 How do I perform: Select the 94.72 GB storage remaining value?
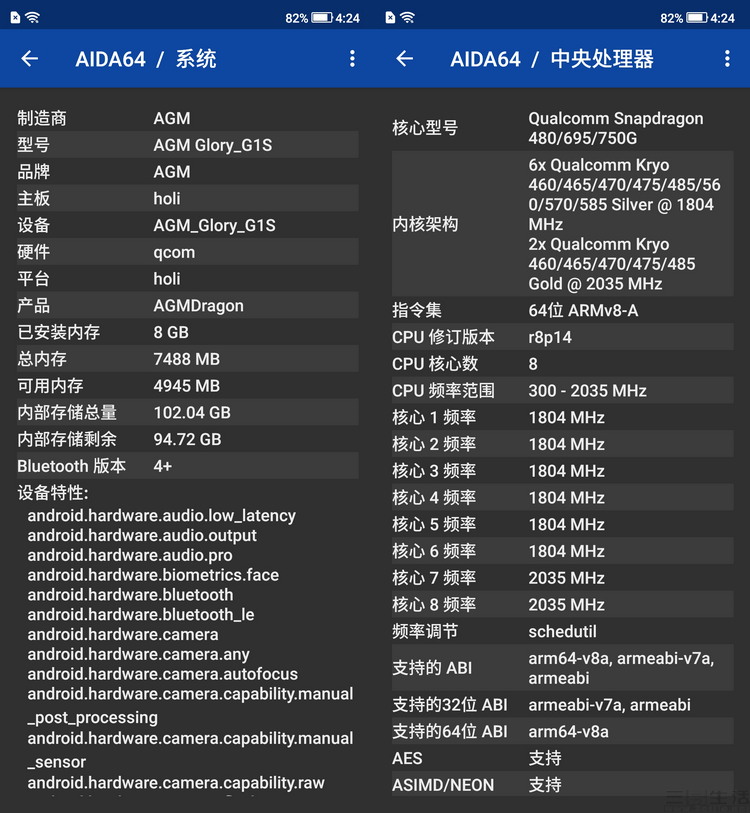187,440
